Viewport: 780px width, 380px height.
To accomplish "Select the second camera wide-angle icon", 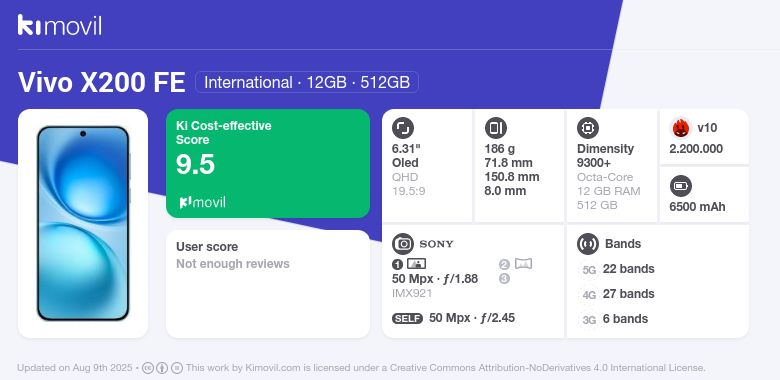I will [x=523, y=264].
